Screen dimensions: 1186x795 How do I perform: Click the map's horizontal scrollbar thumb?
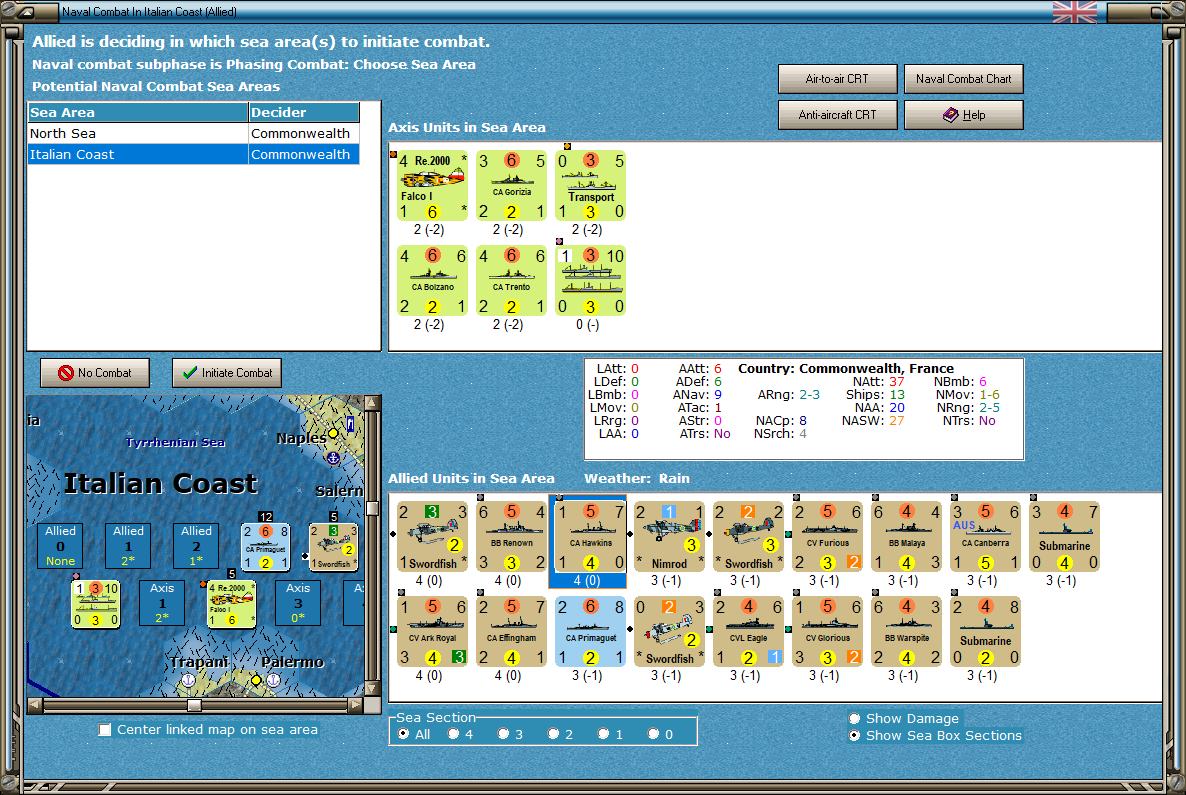194,705
